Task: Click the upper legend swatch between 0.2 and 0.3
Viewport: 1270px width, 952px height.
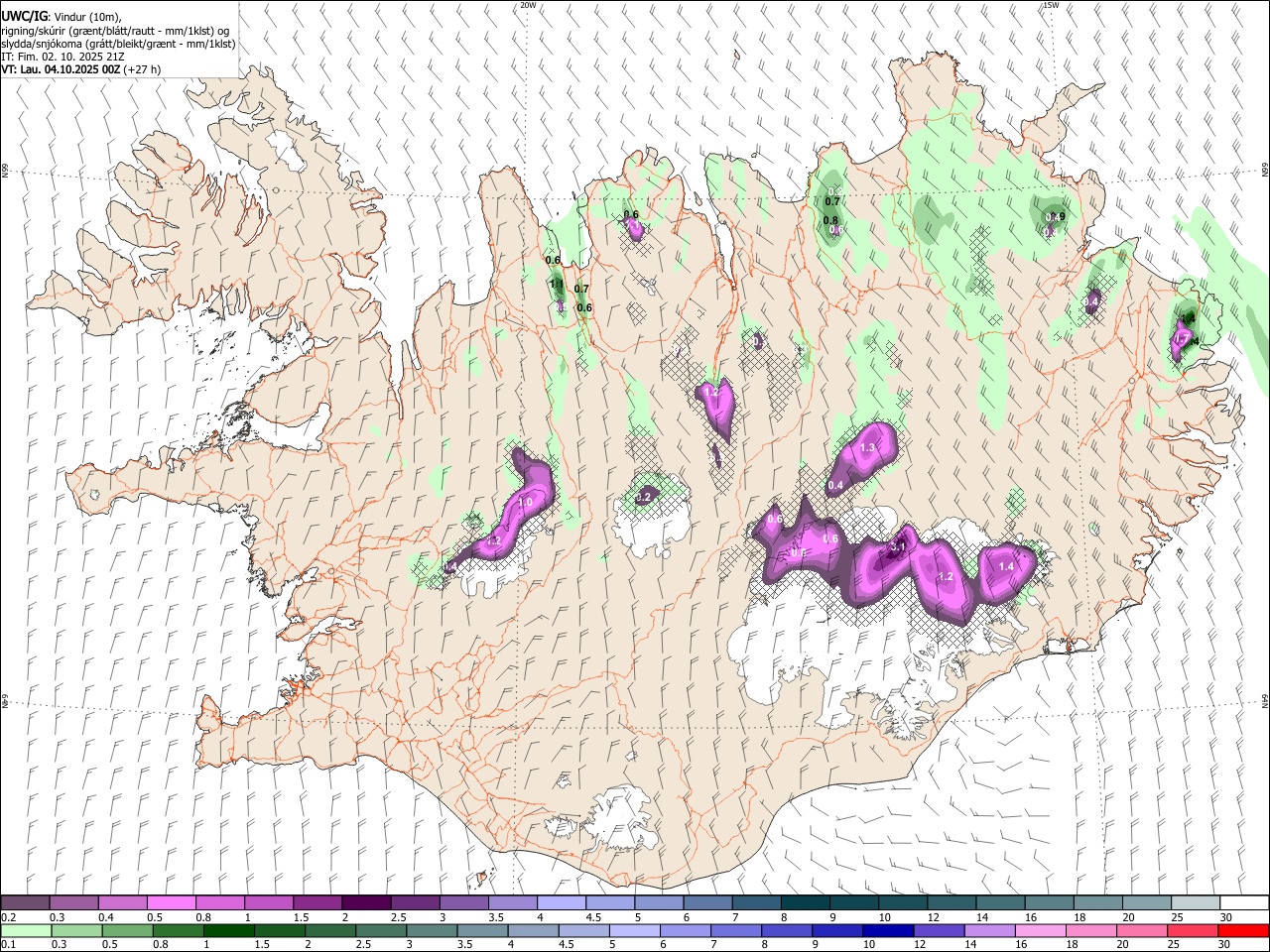Action: (25, 903)
